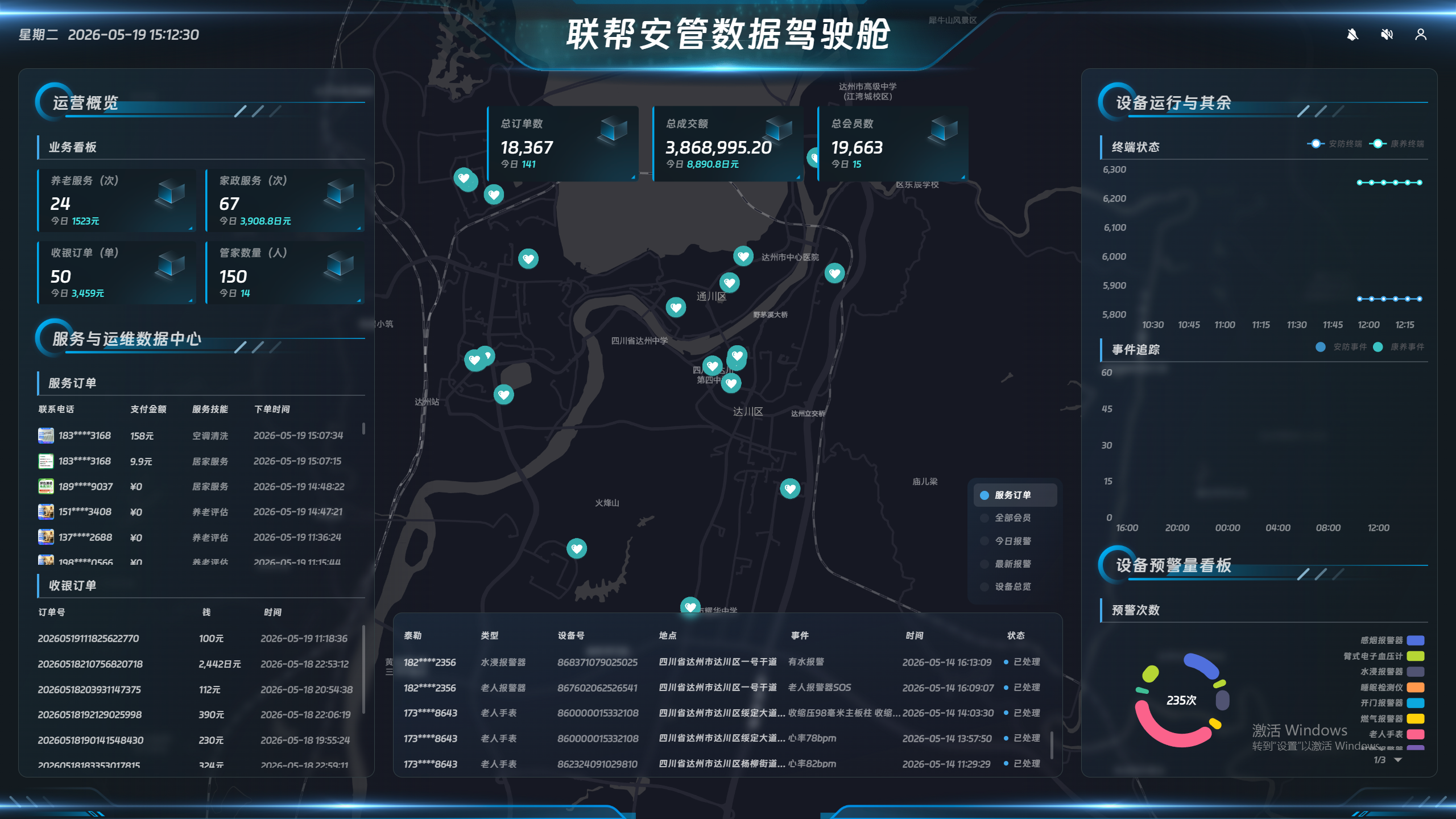
Task: Open the user profile icon
Action: coord(1421,35)
